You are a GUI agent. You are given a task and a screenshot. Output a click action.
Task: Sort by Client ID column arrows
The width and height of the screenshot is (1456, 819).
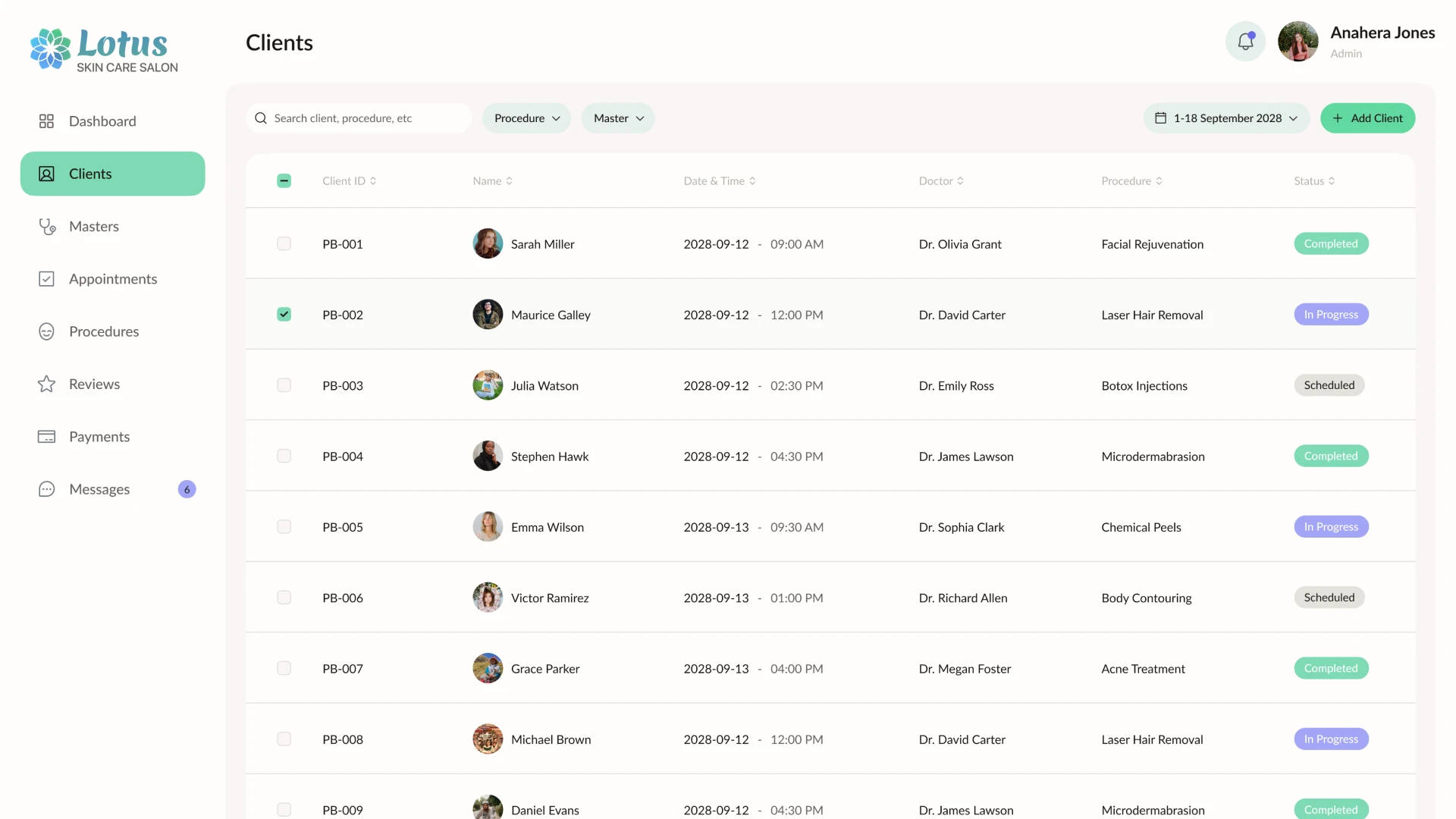point(373,181)
